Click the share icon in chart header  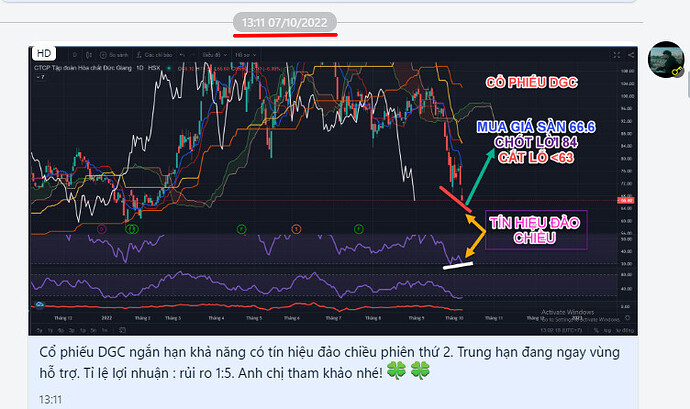(x=631, y=55)
